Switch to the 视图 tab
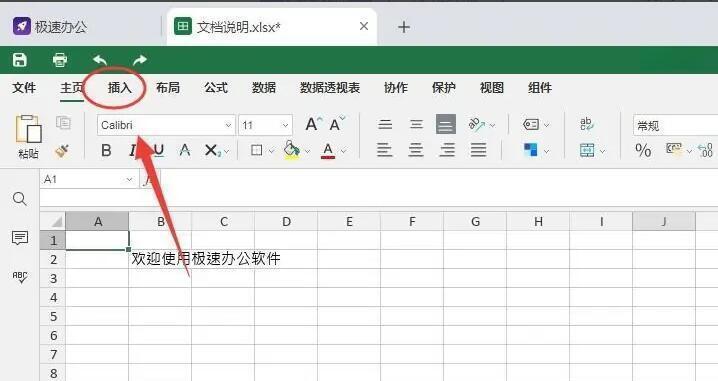This screenshot has height=381, width=718. 492,87
